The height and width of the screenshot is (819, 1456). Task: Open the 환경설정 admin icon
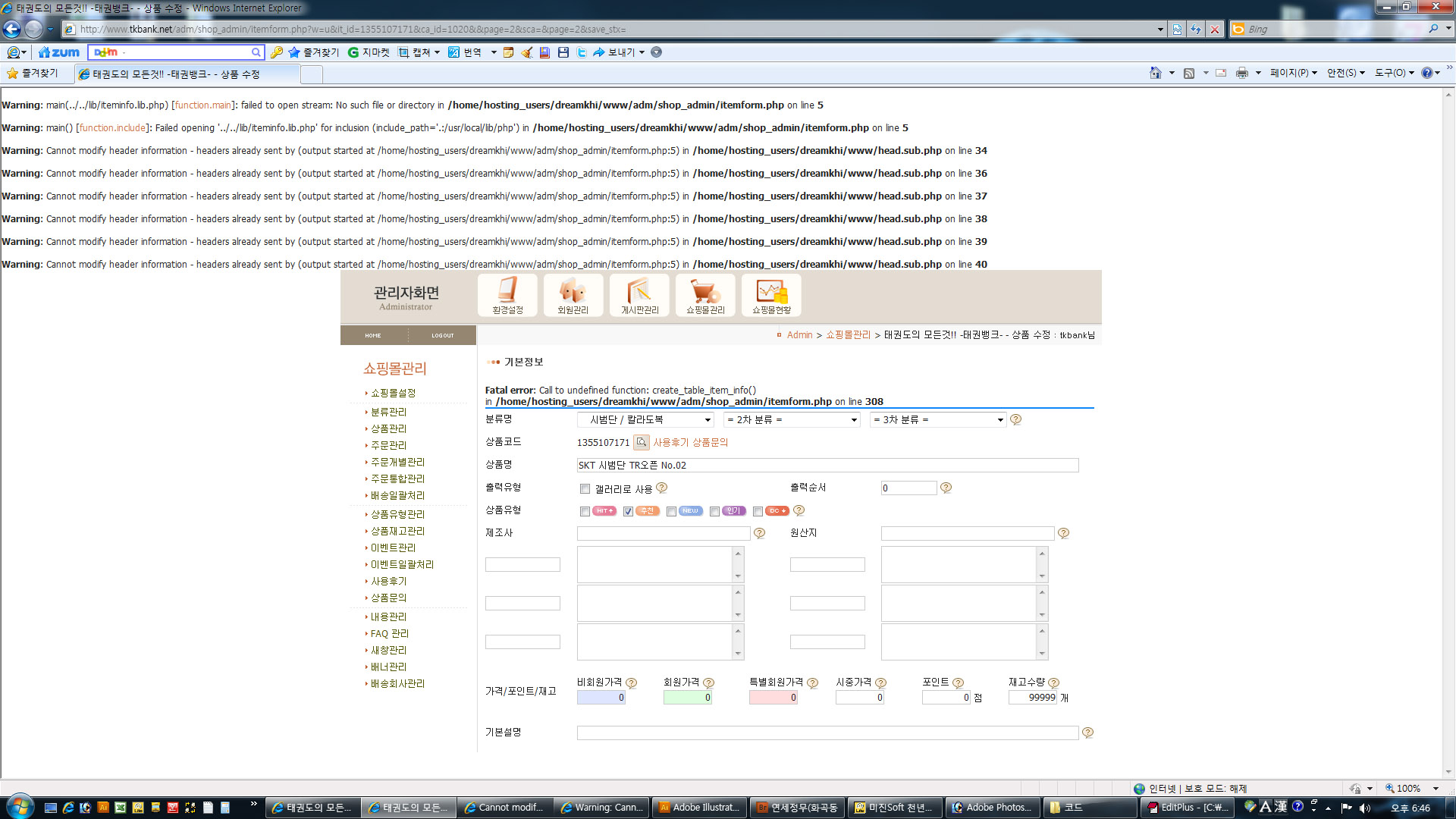[507, 295]
